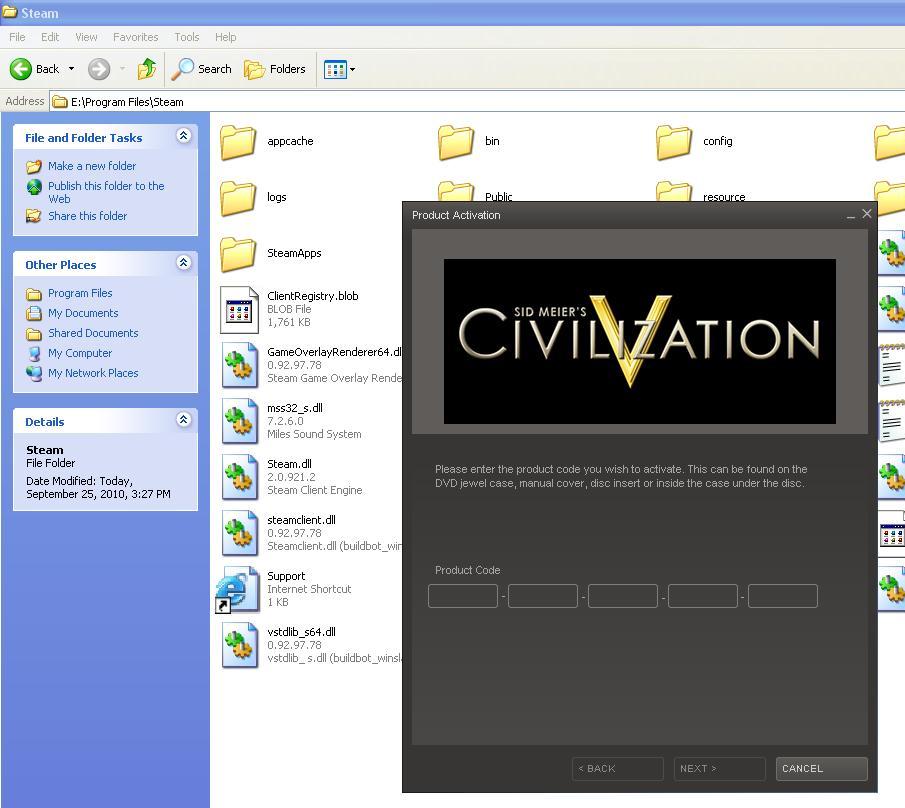Image resolution: width=905 pixels, height=808 pixels.
Task: Open the Views dropdown in toolbar
Action: [x=340, y=69]
